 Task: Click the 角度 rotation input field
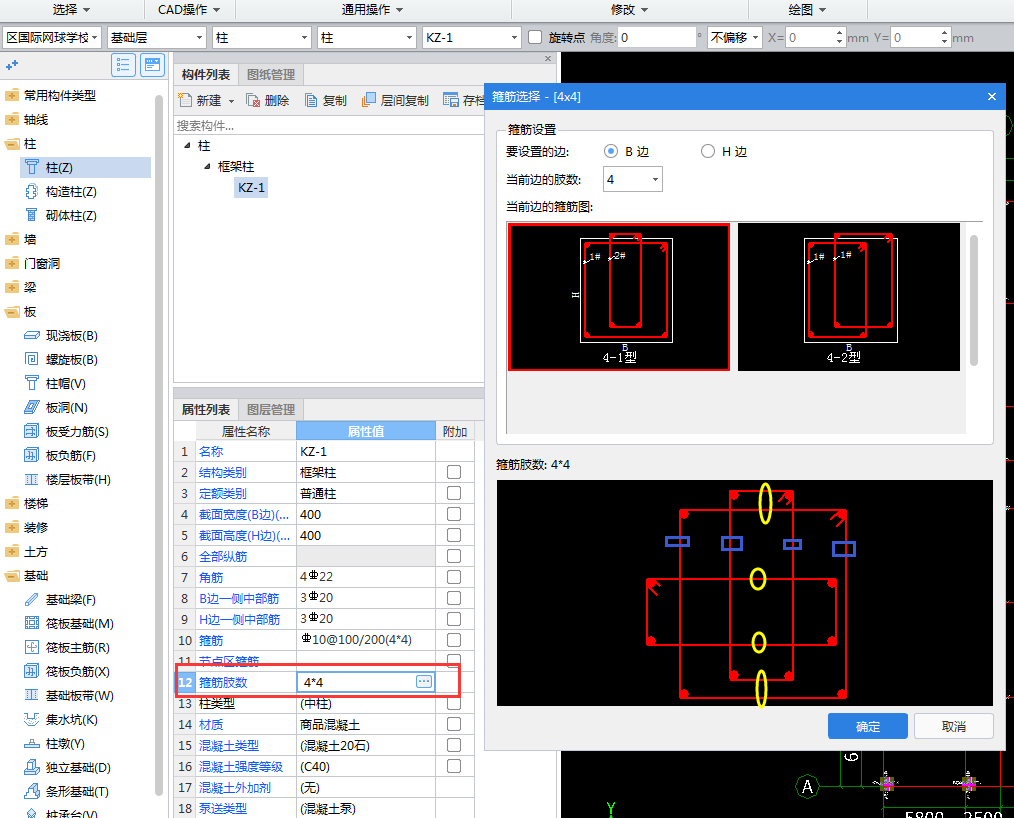click(x=656, y=38)
